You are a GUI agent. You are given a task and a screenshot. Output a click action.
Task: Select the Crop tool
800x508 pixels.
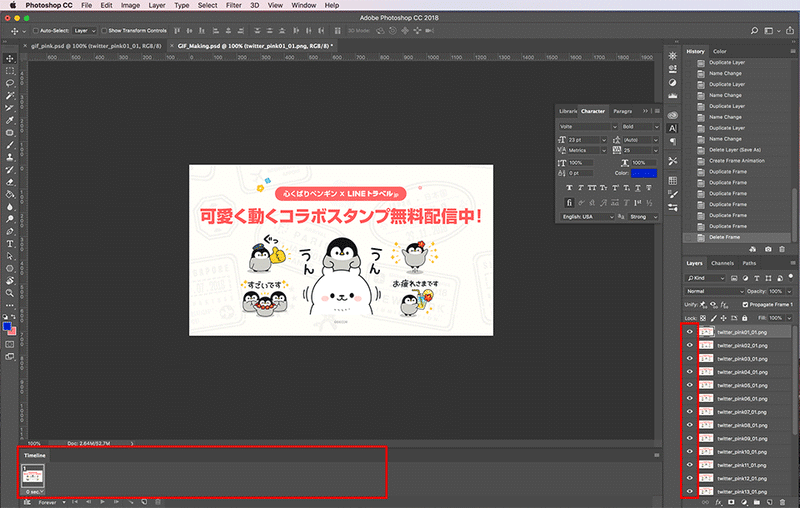tap(10, 108)
